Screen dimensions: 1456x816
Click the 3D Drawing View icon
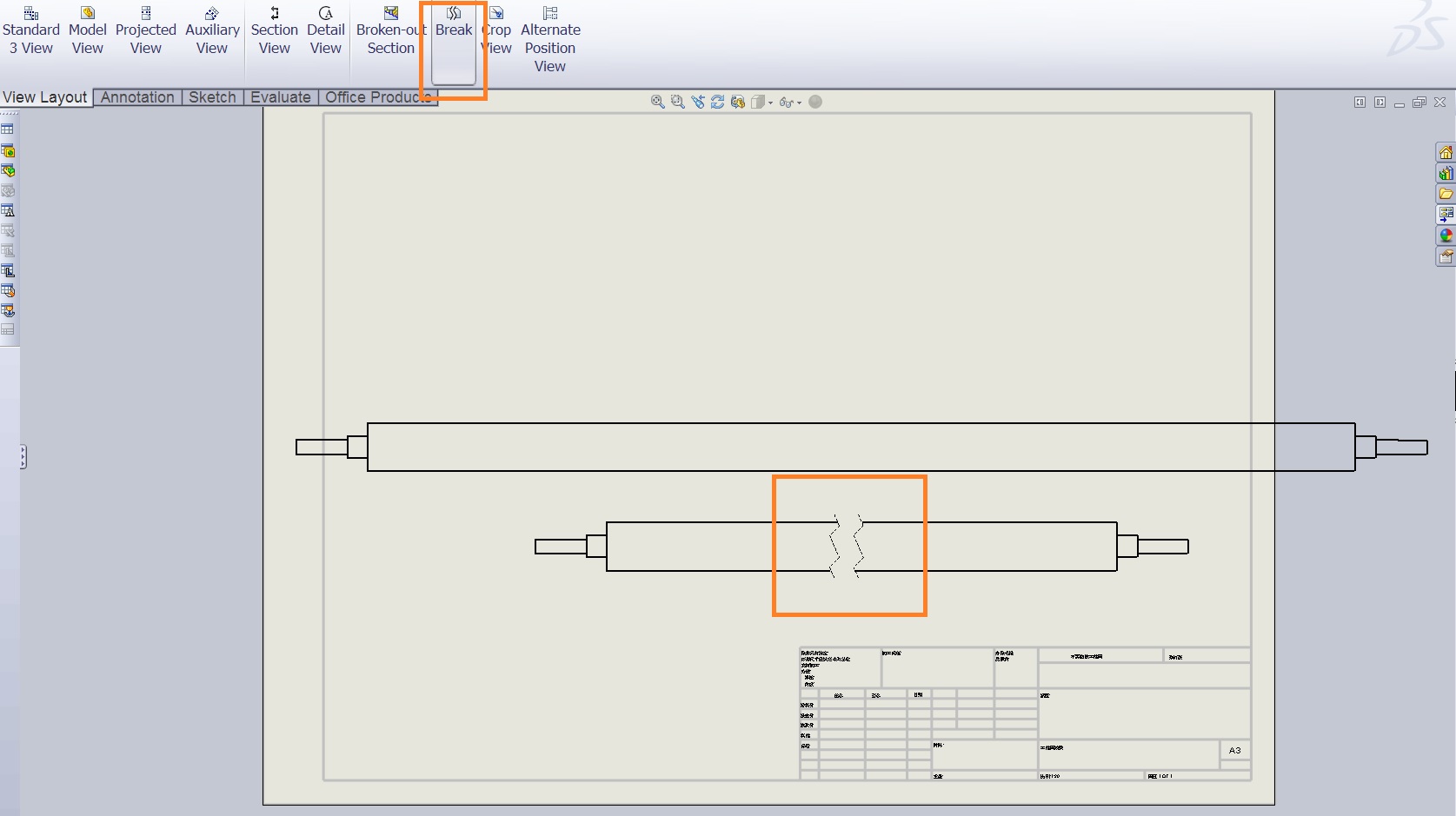tap(738, 102)
